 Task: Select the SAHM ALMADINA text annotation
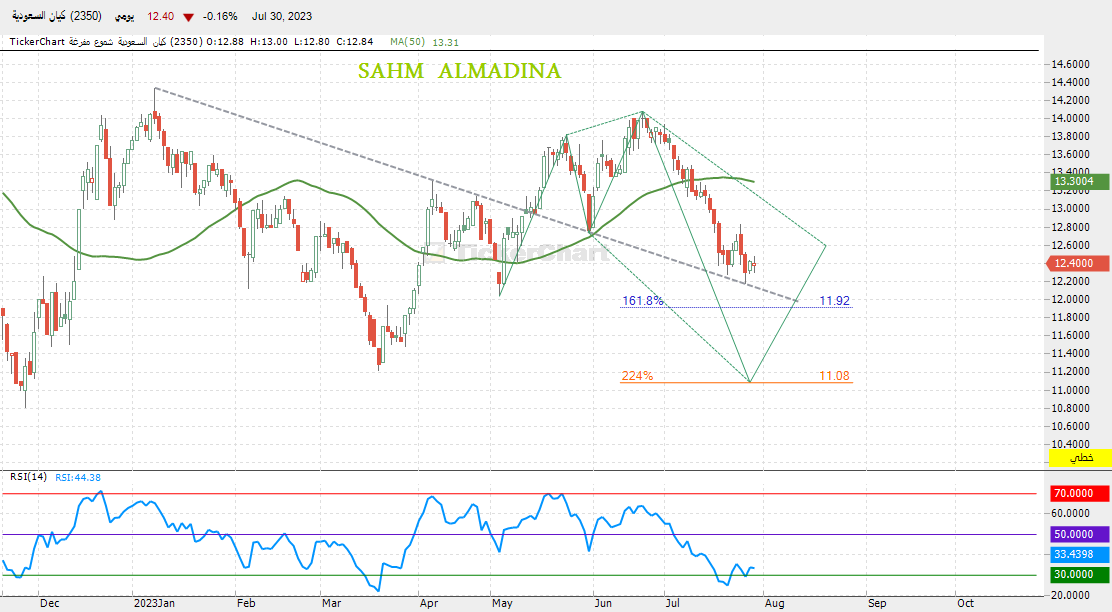[x=460, y=71]
